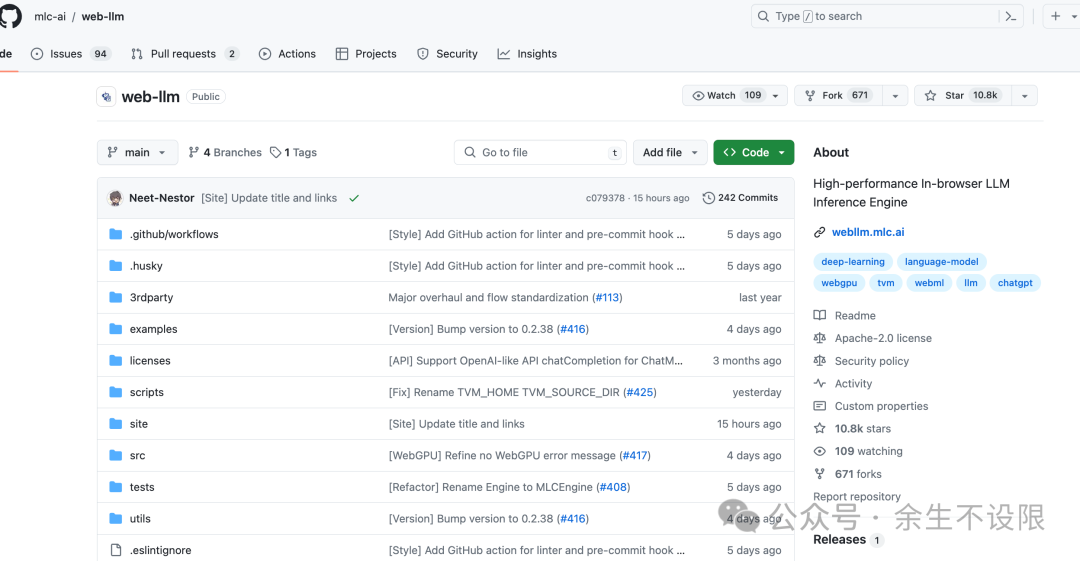Click the .eslintignore file icon
Viewport: 1080px width, 561px height.
(x=116, y=550)
